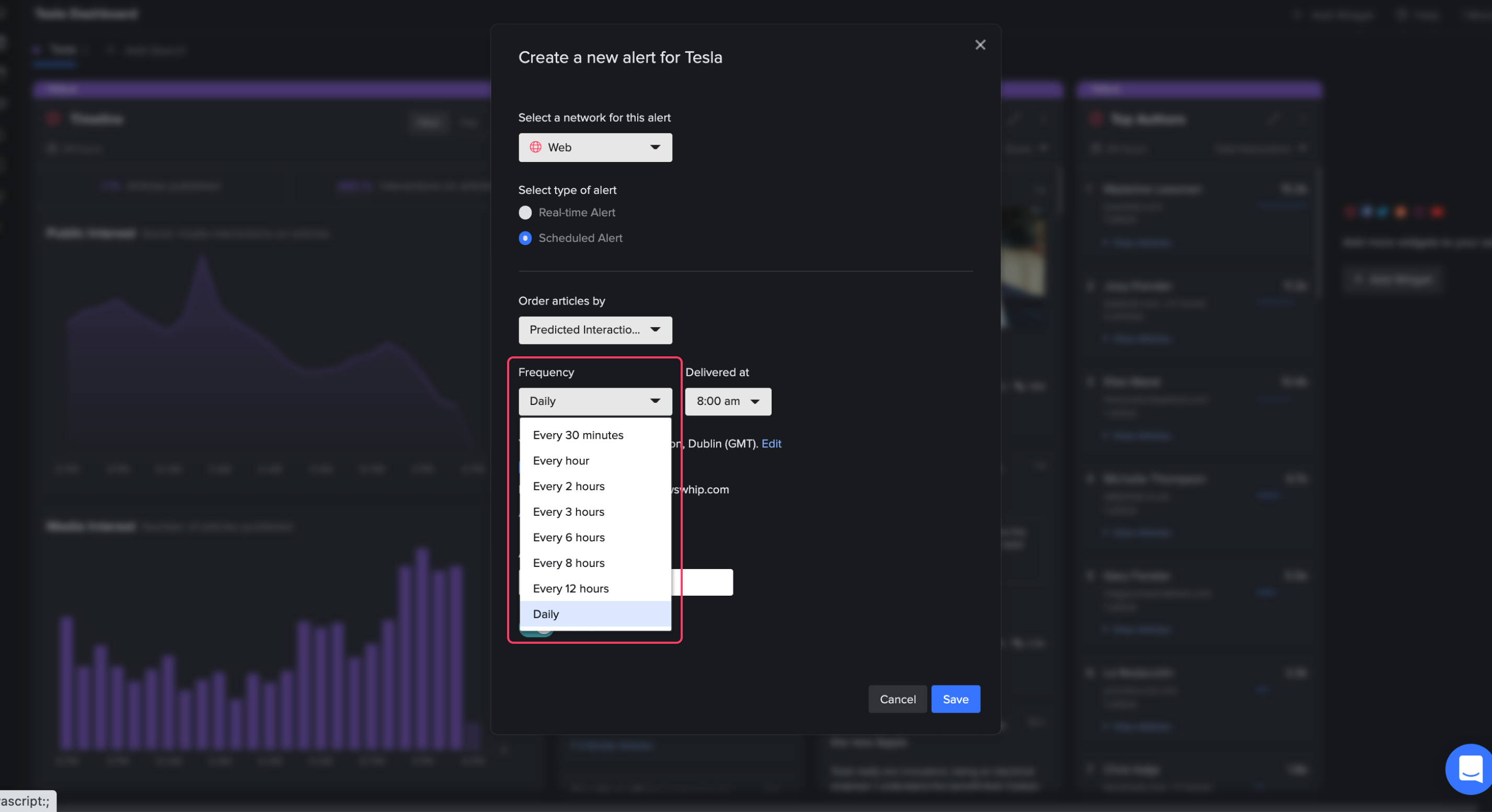The height and width of the screenshot is (812, 1492).
Task: Choose Every 8 hours frequency option
Action: (595, 563)
